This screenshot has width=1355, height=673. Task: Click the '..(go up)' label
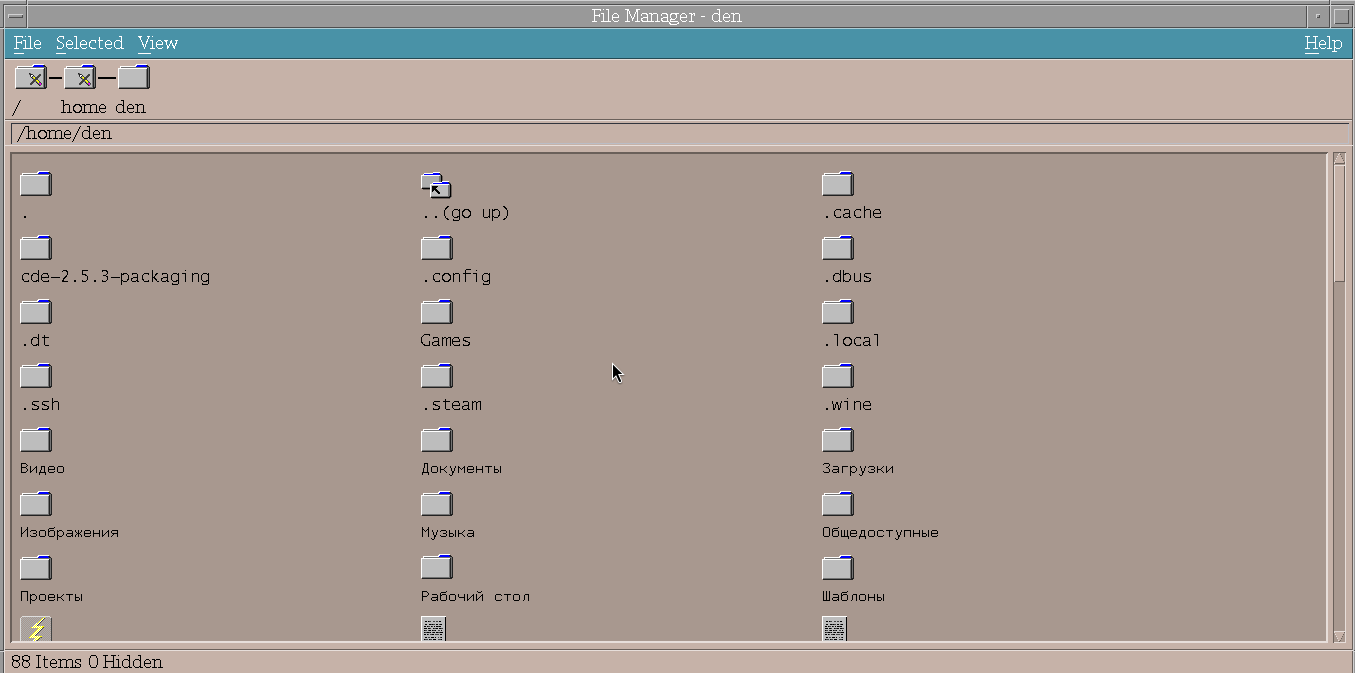(466, 213)
